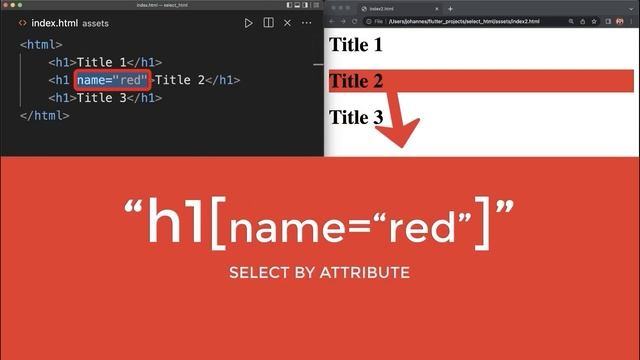The height and width of the screenshot is (360, 640).
Task: Open the browser profile avatar
Action: point(620,21)
